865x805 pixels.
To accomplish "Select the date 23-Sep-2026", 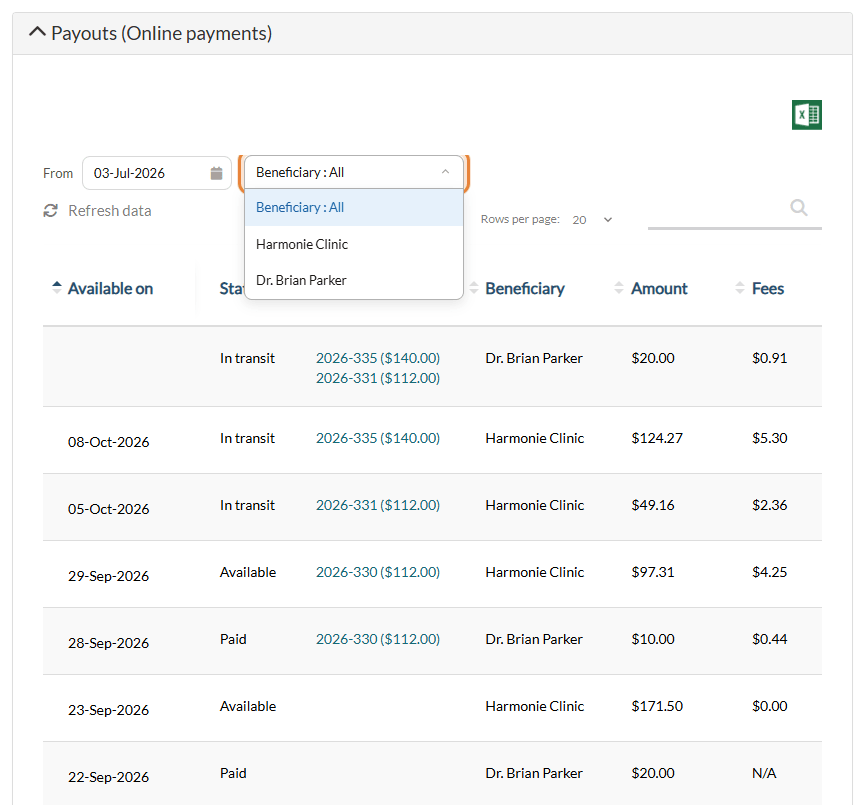I will (109, 710).
